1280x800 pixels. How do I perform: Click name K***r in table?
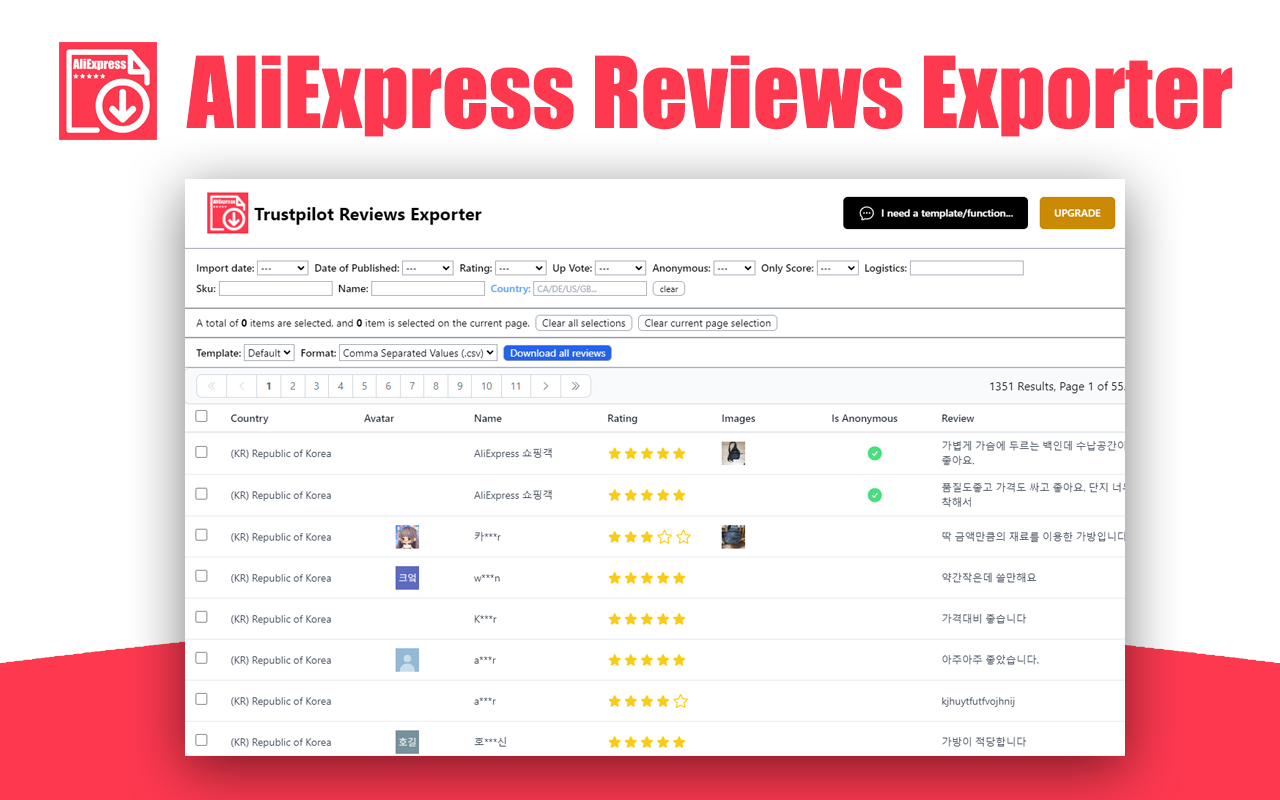pyautogui.click(x=485, y=619)
